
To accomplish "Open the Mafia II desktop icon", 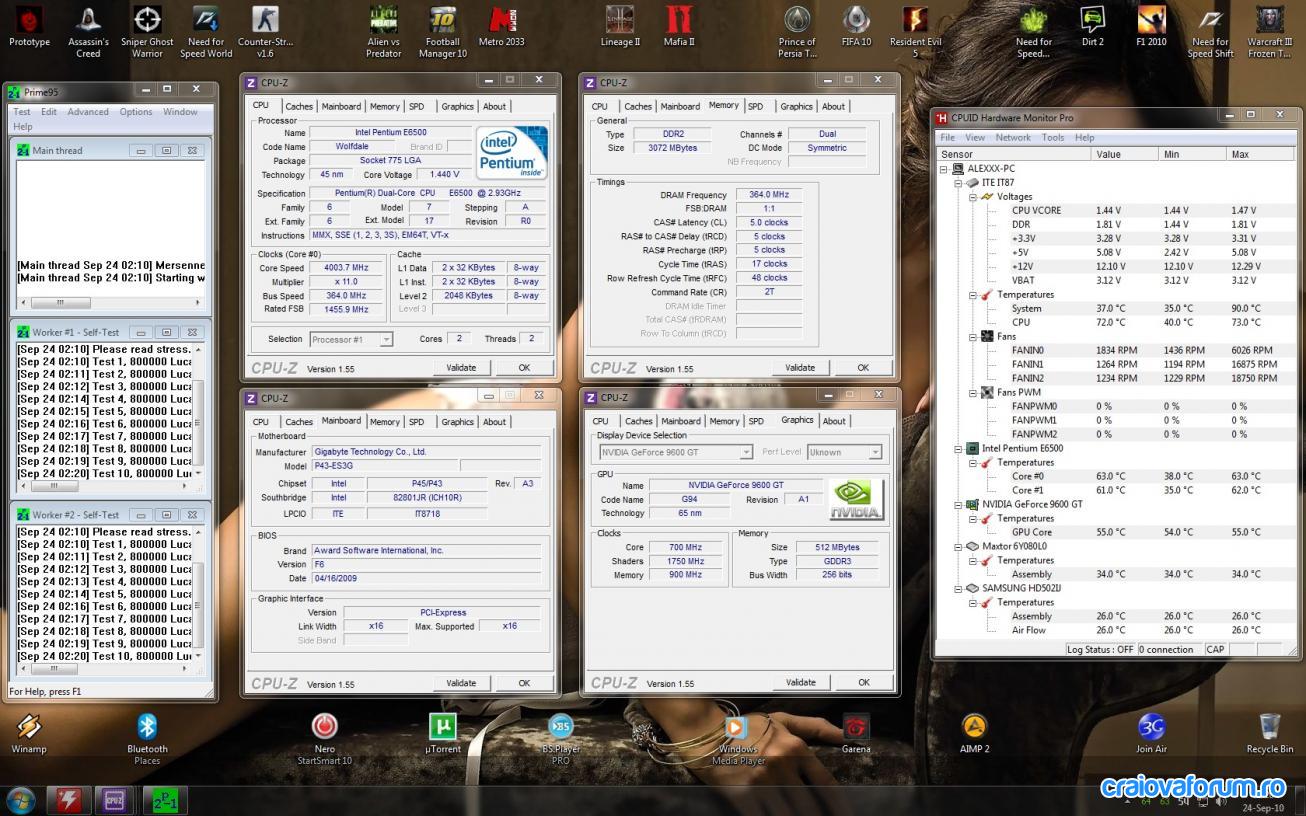I will 679,25.
